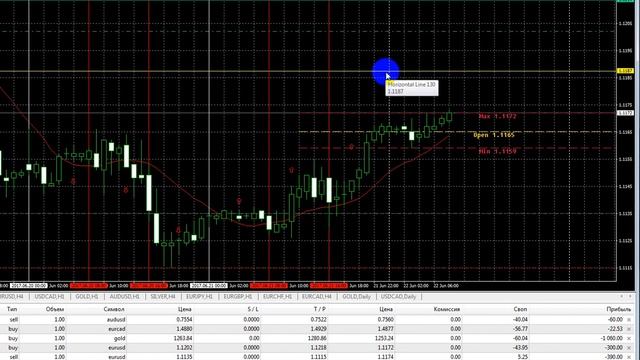640x360 pixels.
Task: Click eurusd swap value -43.95
Action: 520,348
